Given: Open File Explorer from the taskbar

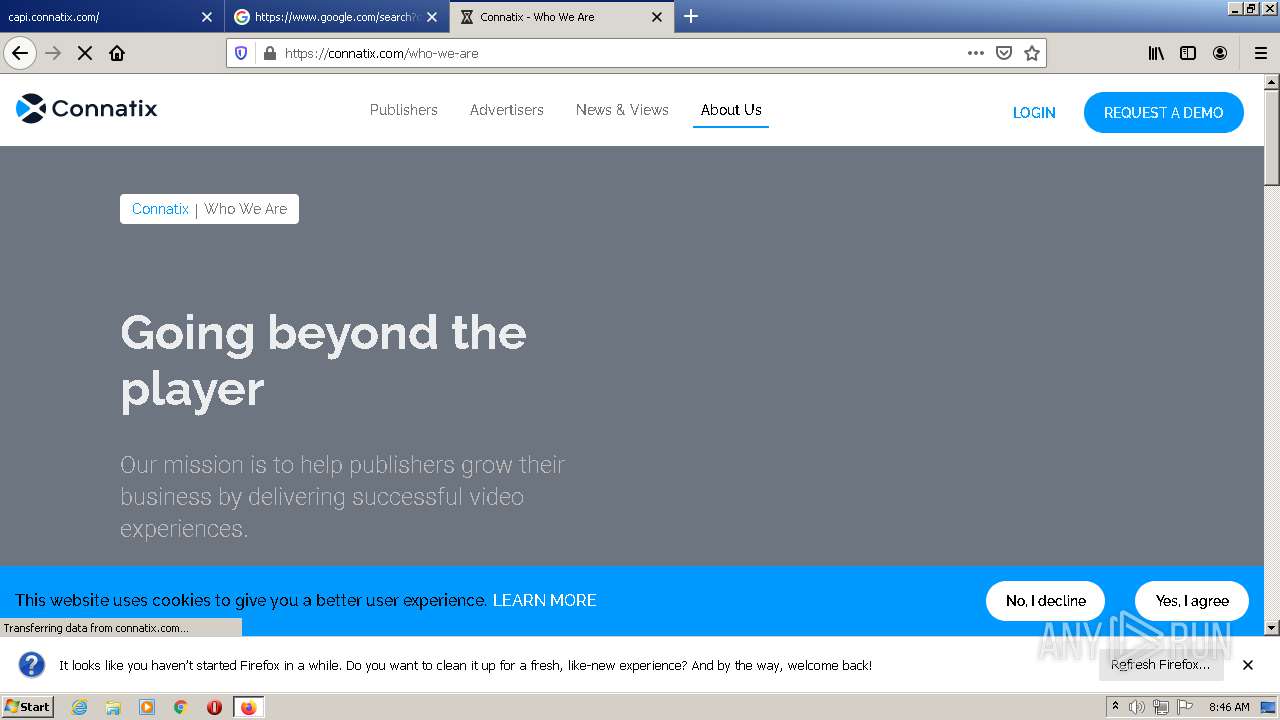Looking at the screenshot, I should [113, 707].
